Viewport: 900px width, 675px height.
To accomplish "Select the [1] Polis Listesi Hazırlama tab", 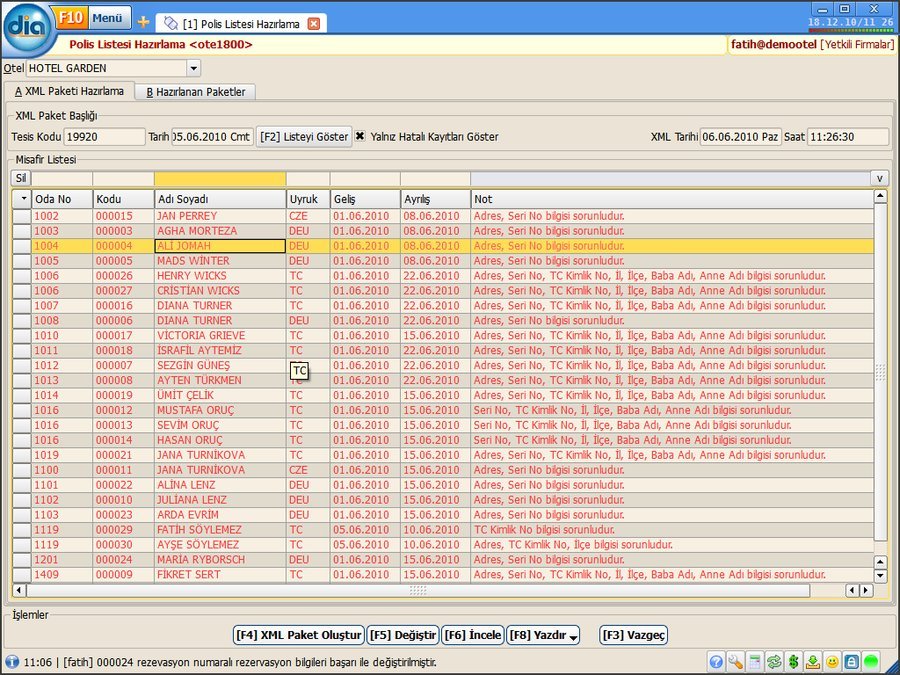I will [240, 24].
